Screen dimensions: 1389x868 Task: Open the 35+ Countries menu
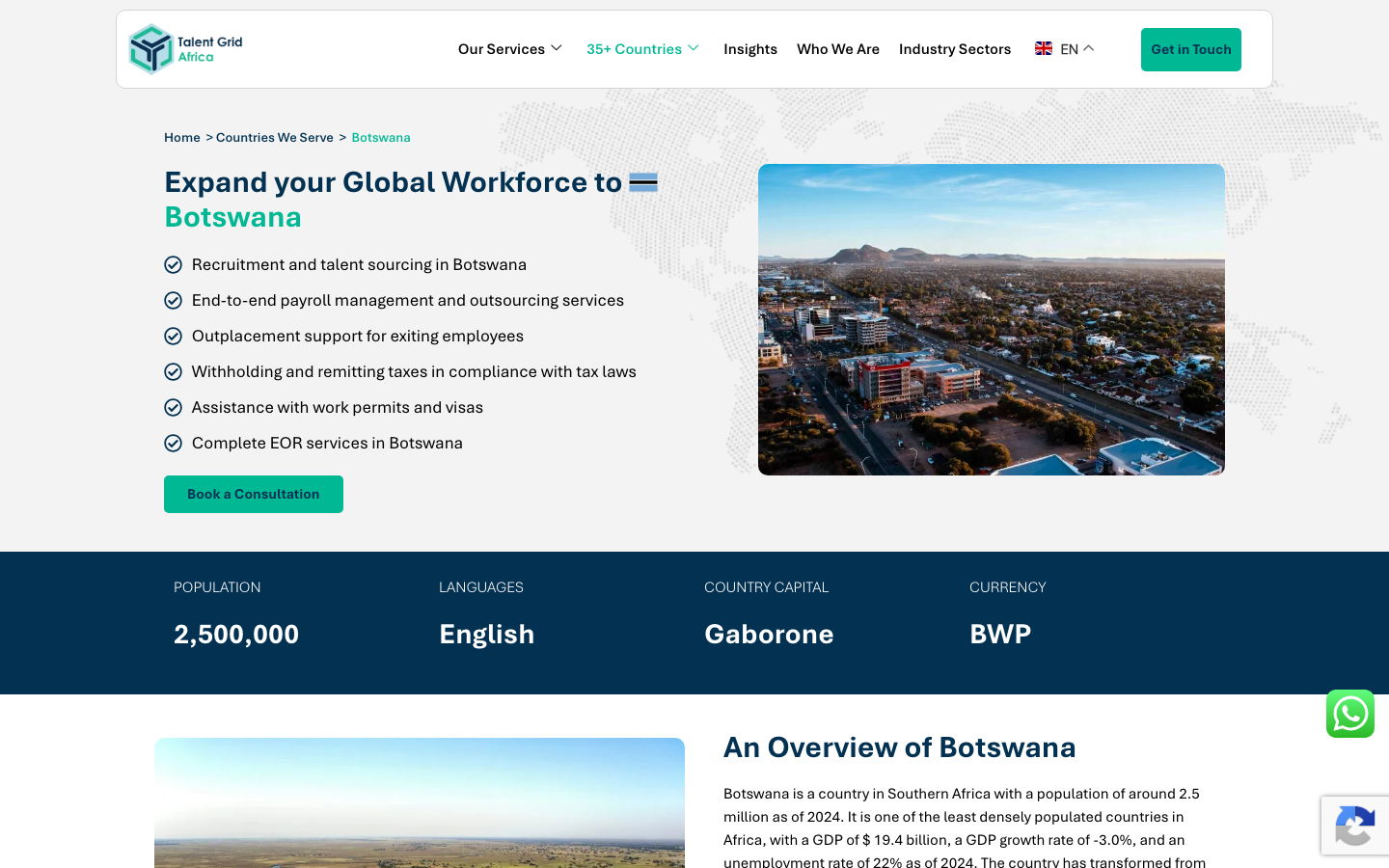click(x=634, y=49)
